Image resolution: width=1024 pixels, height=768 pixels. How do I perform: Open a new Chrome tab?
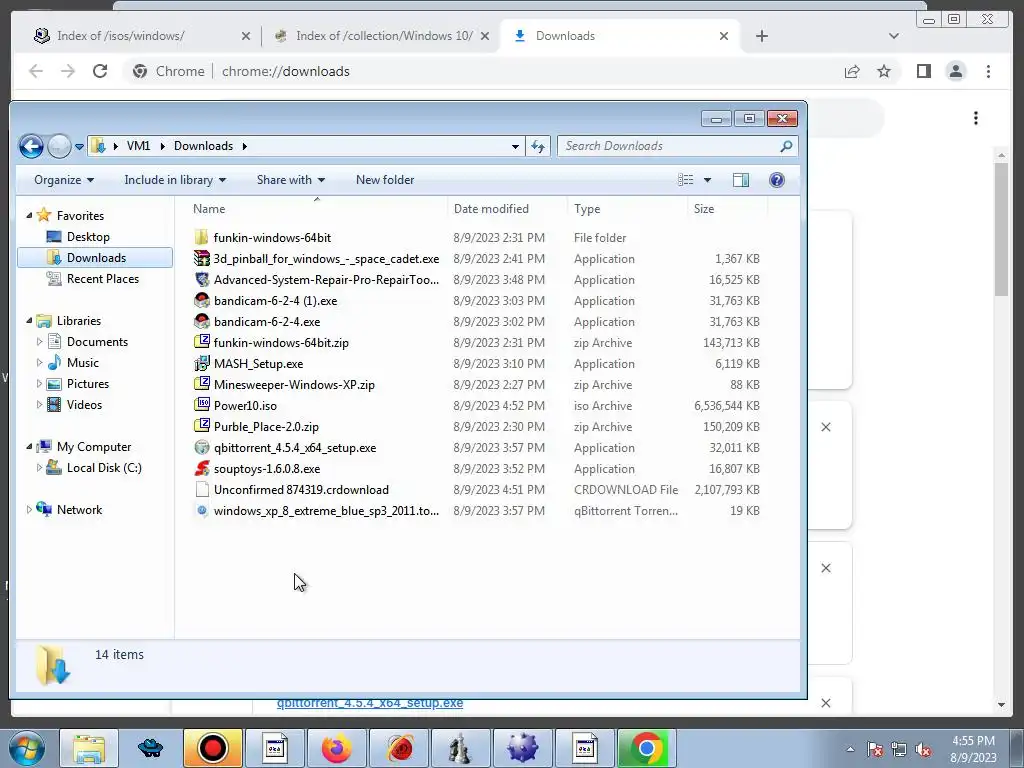[x=761, y=36]
